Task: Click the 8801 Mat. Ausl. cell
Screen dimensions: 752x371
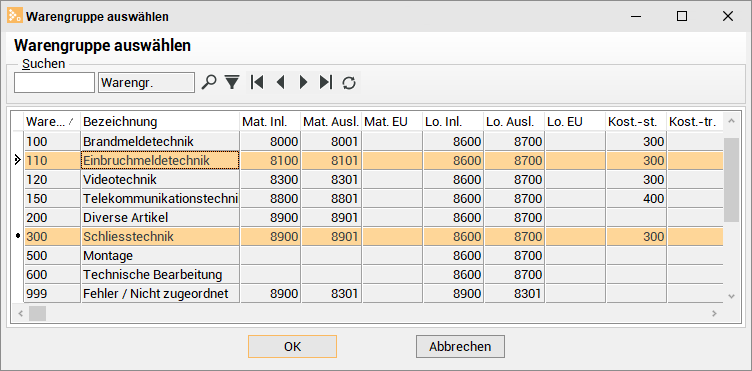Action: (331, 198)
